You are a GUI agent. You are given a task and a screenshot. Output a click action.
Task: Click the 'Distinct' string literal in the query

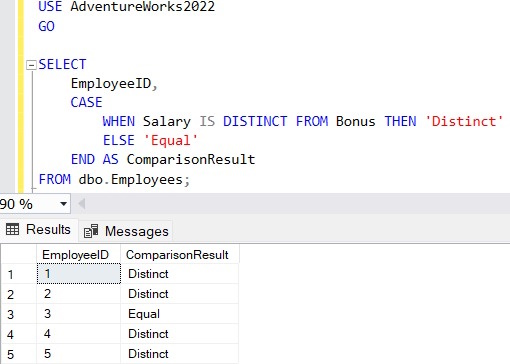pos(464,121)
